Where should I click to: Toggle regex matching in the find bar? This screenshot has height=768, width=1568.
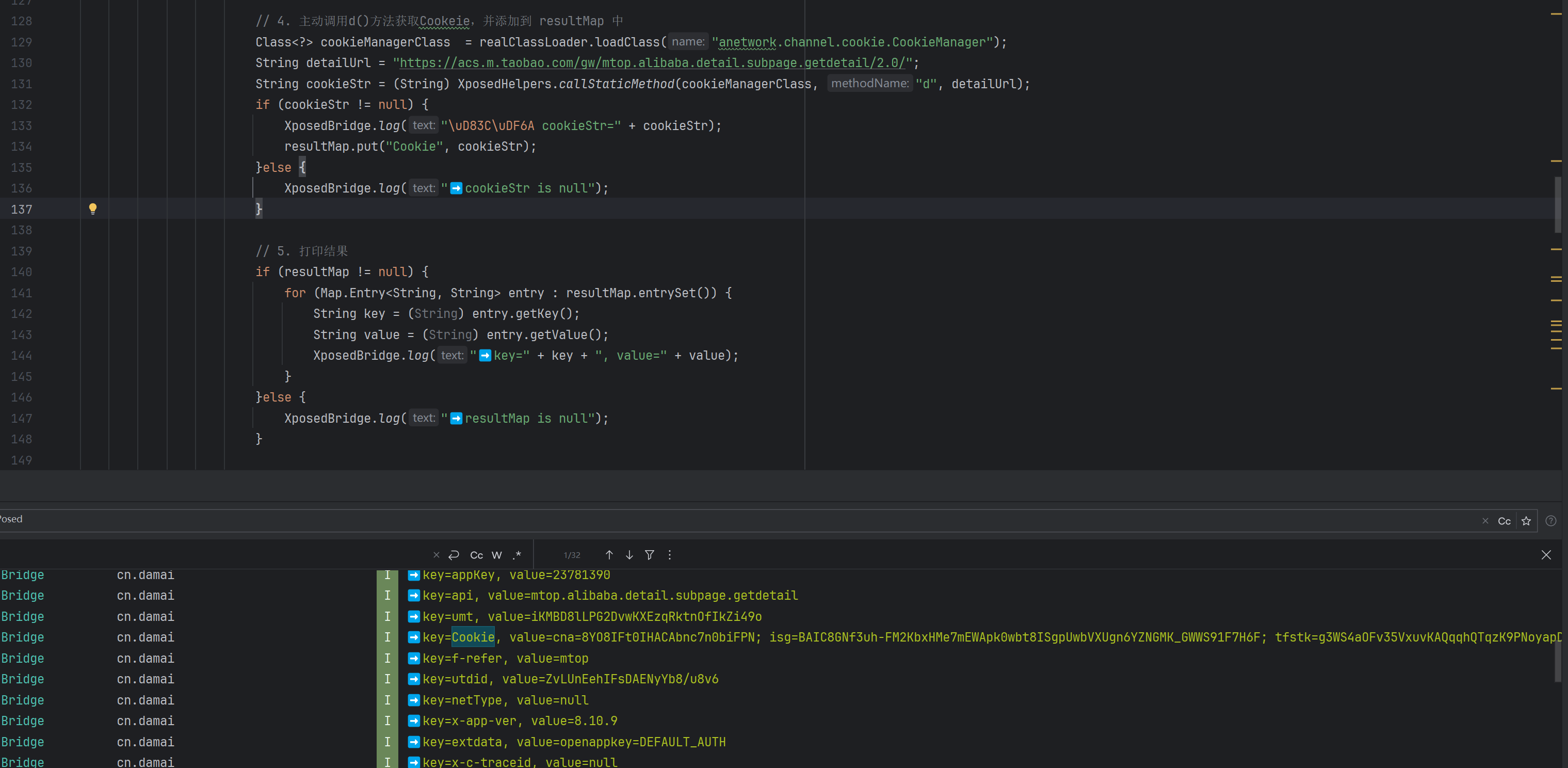(517, 555)
